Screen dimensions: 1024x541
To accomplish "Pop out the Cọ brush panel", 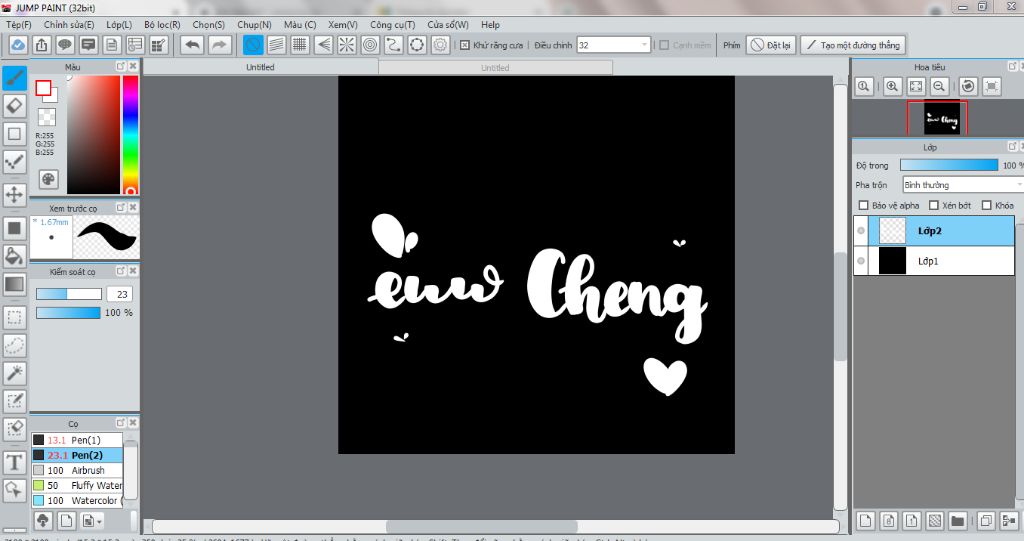I will point(121,423).
